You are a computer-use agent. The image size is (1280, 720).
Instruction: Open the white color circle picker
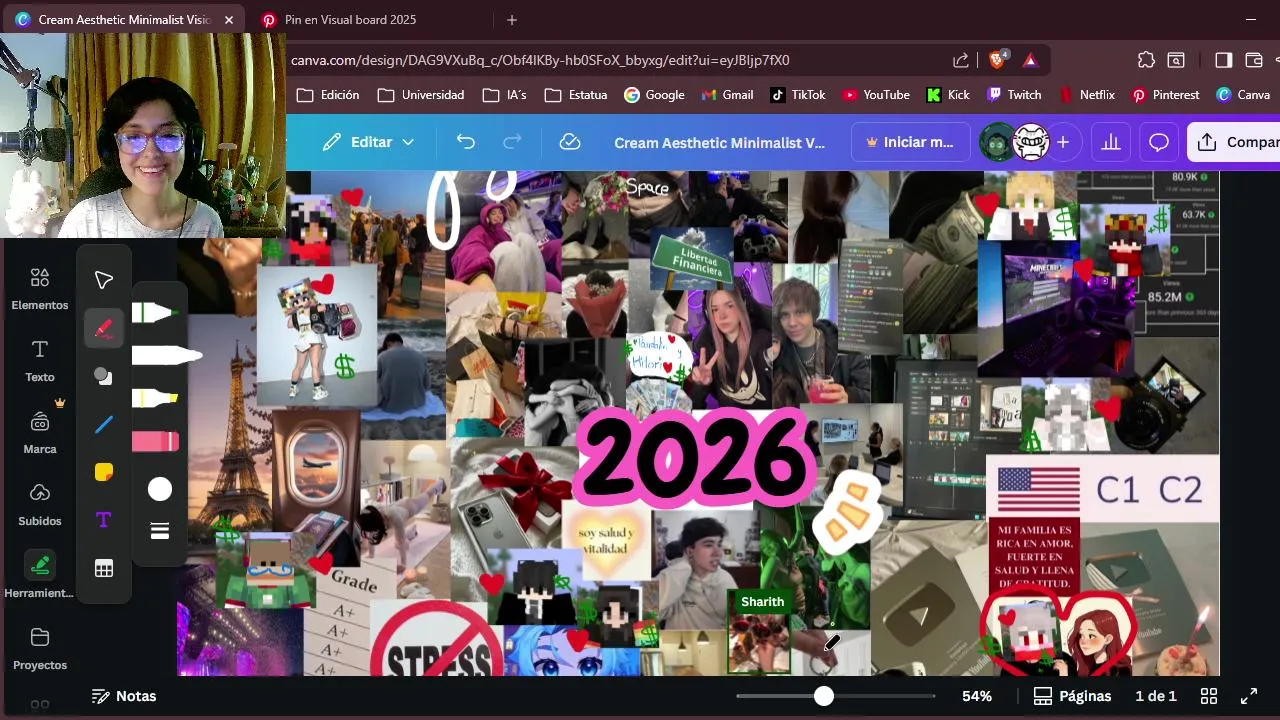click(x=160, y=489)
